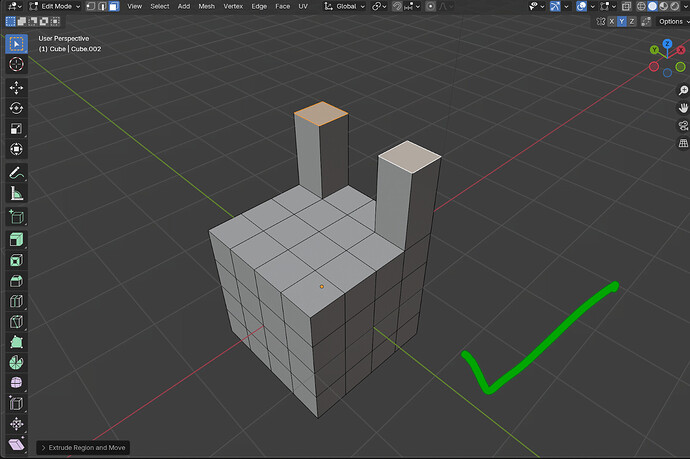This screenshot has height=459, width=690.
Task: Expand the gizmo options arrow
Action: [x=566, y=6]
